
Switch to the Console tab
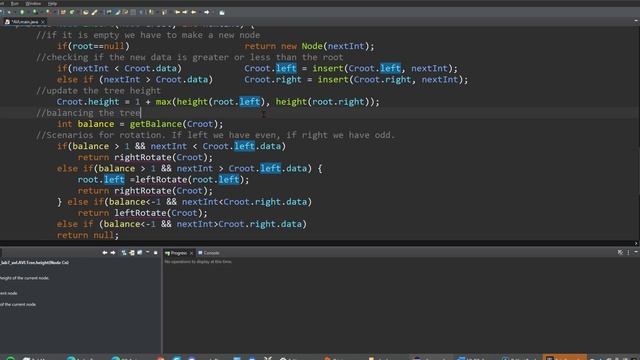209,253
